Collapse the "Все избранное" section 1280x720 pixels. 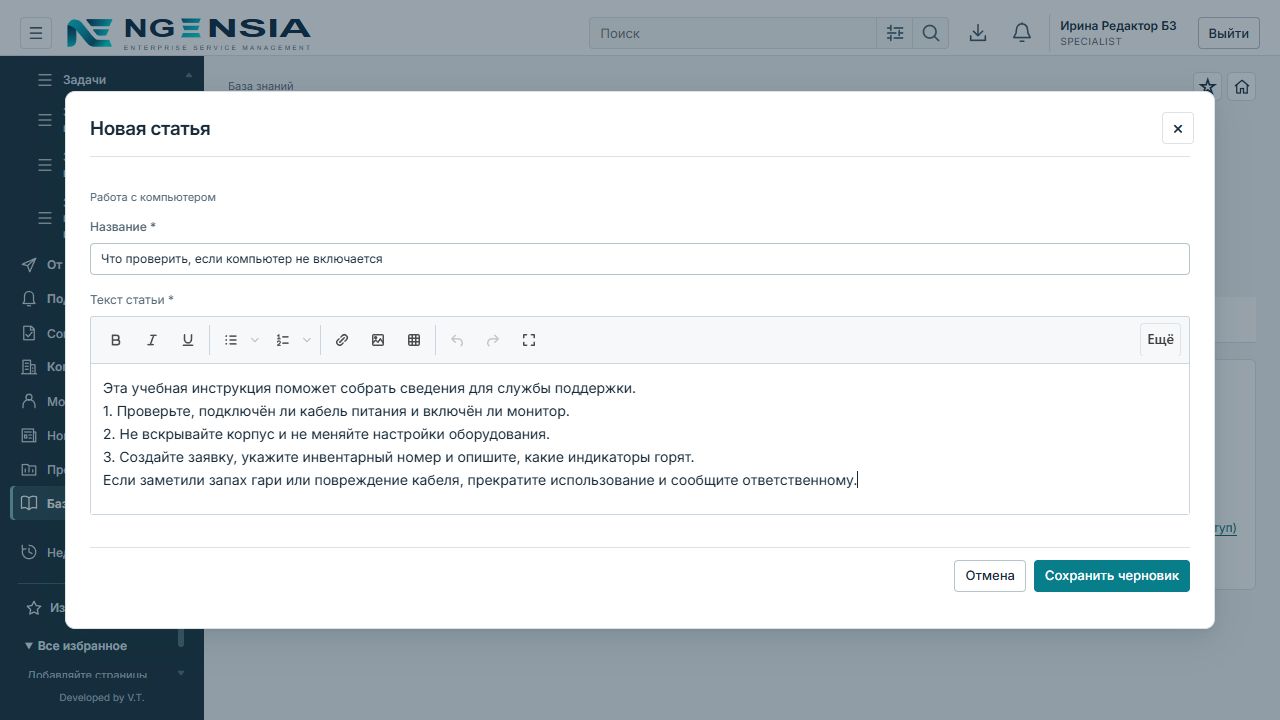76,646
